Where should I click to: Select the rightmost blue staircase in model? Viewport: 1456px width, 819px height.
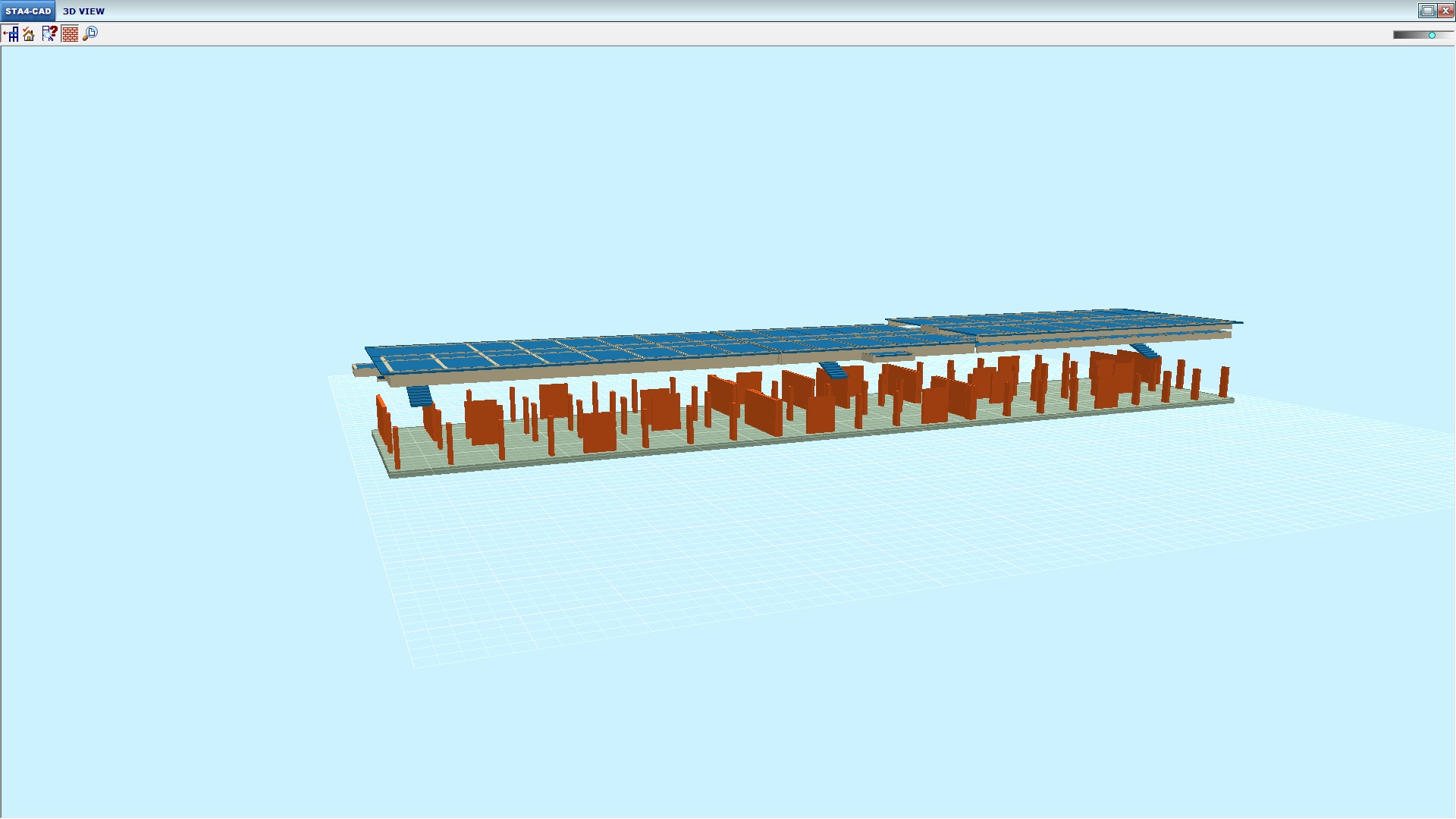tap(1145, 350)
